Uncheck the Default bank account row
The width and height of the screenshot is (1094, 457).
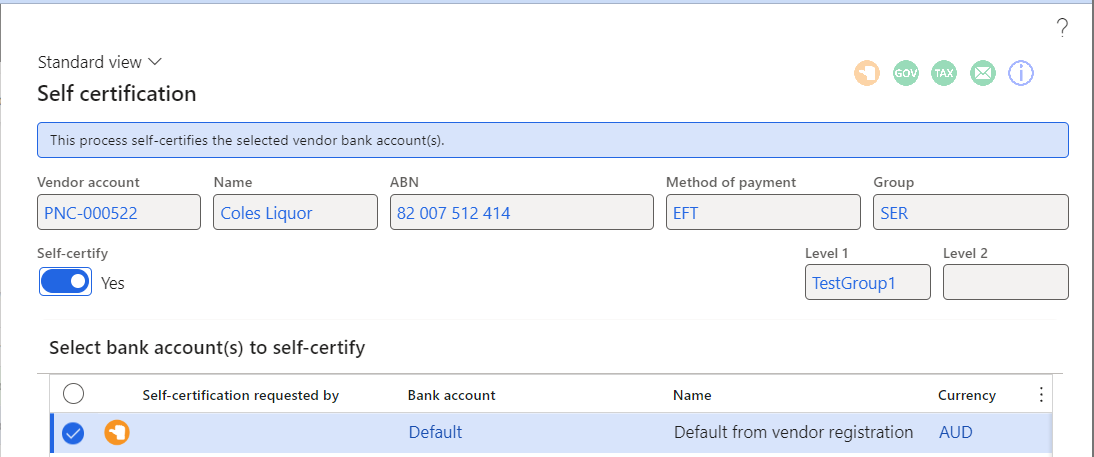click(73, 433)
